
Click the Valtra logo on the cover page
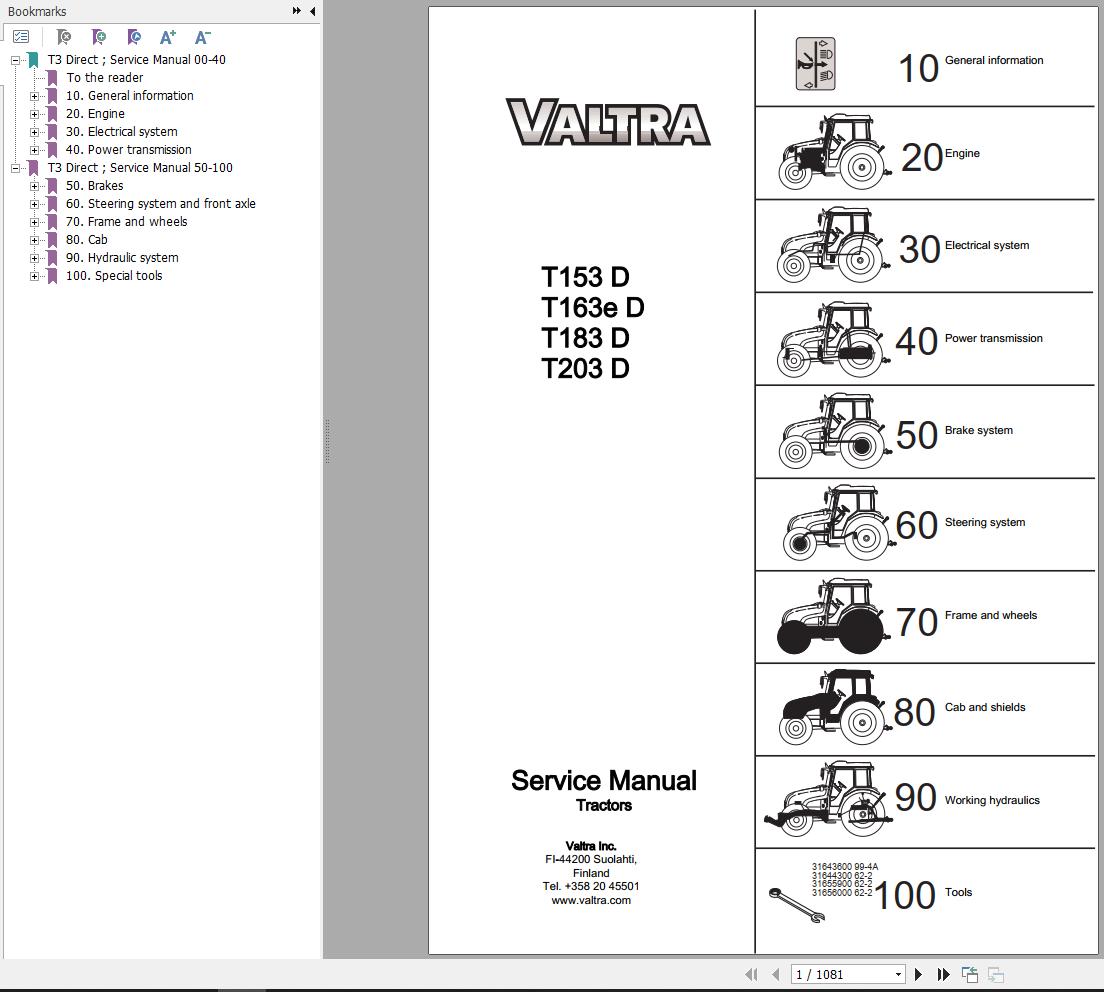tap(608, 122)
